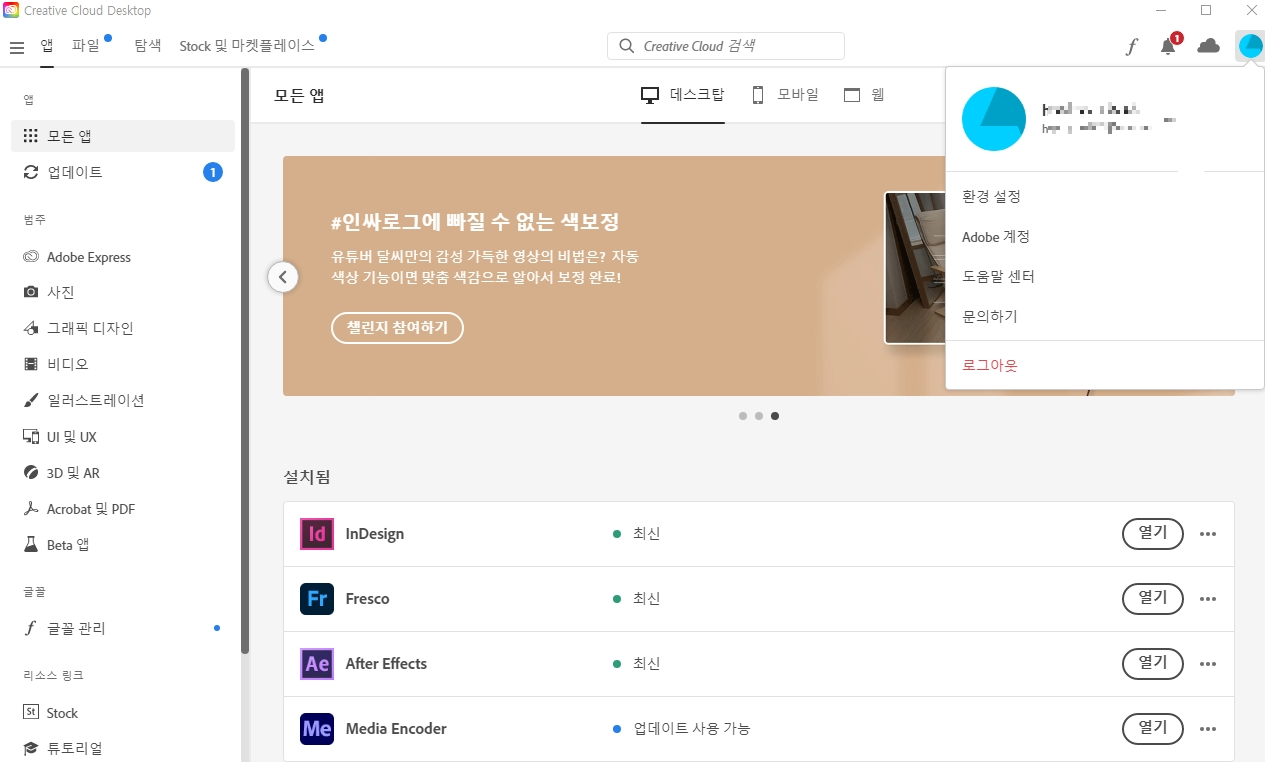1265x762 pixels.
Task: Open 업데이트 in sidebar
Action: [x=123, y=172]
